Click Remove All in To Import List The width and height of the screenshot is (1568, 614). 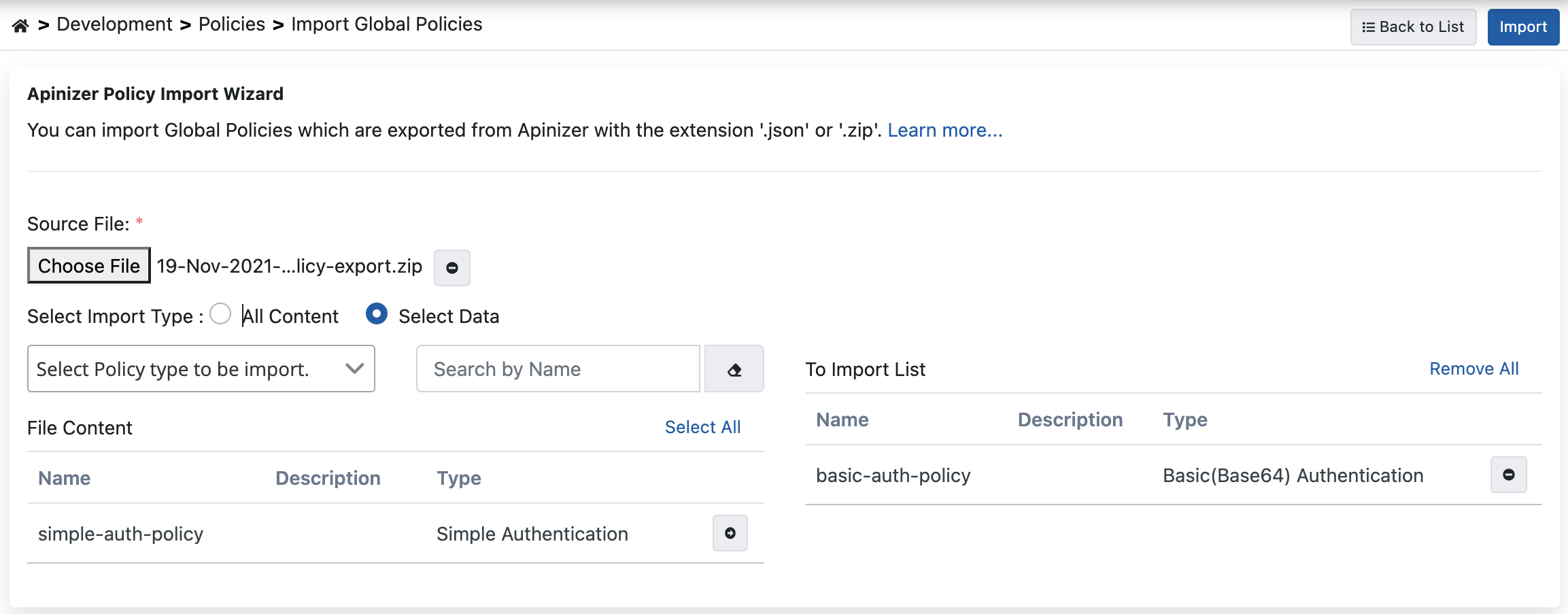[x=1473, y=369]
